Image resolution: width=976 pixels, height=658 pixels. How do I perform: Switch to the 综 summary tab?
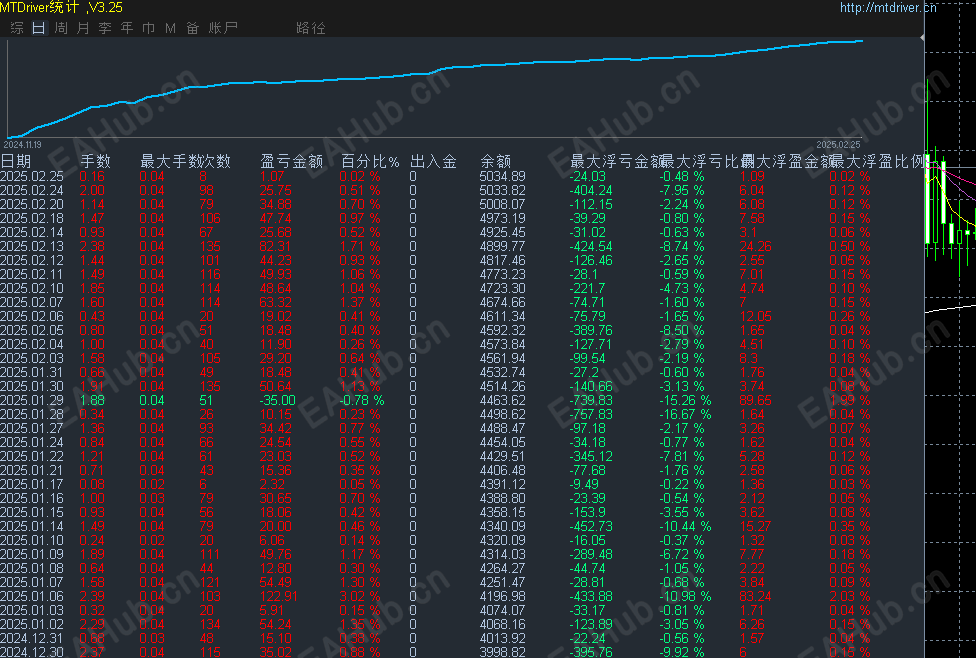tap(17, 28)
